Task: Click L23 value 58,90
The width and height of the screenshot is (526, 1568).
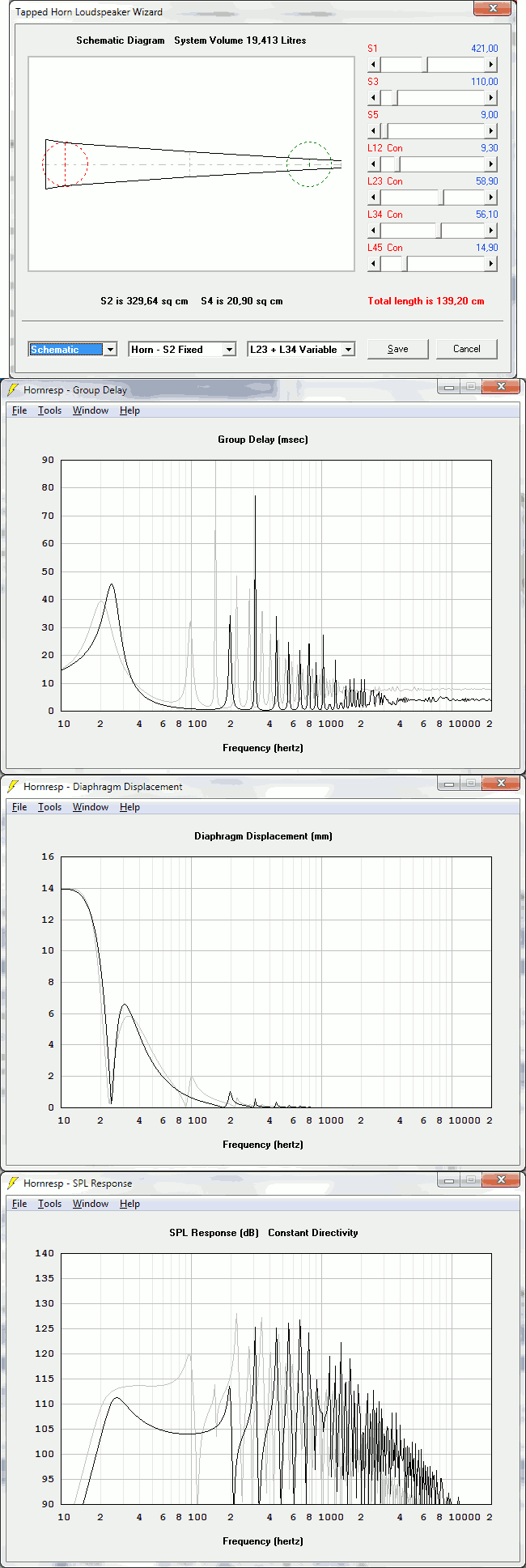Action: pyautogui.click(x=487, y=181)
